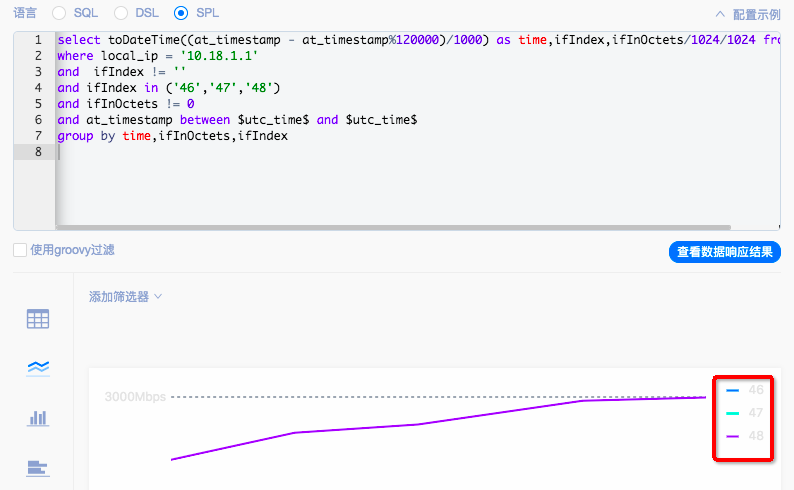This screenshot has height=490, width=794.
Task: Click line number 1 in the gutter
Action: (x=38, y=39)
